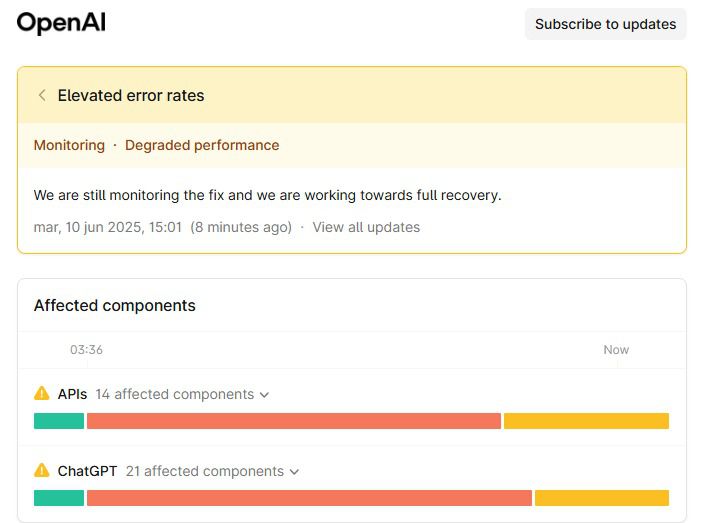Click the ChatGPT component group name
This screenshot has width=701, height=523.
click(x=87, y=471)
